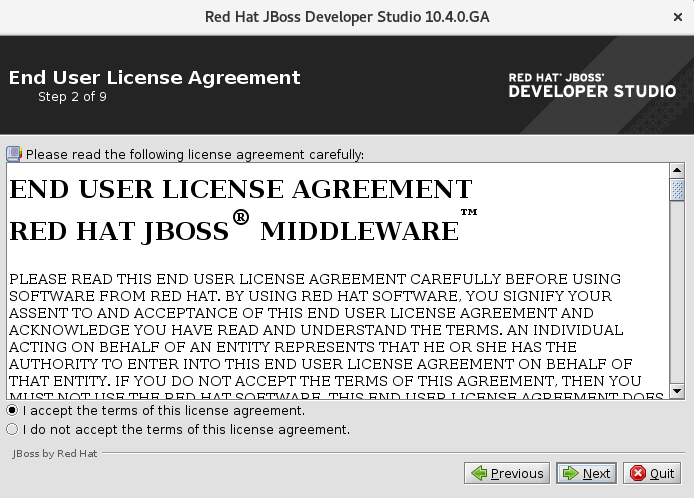Click 'Please read the following license agreement carefully' text
The height and width of the screenshot is (498, 694).
tap(195, 154)
